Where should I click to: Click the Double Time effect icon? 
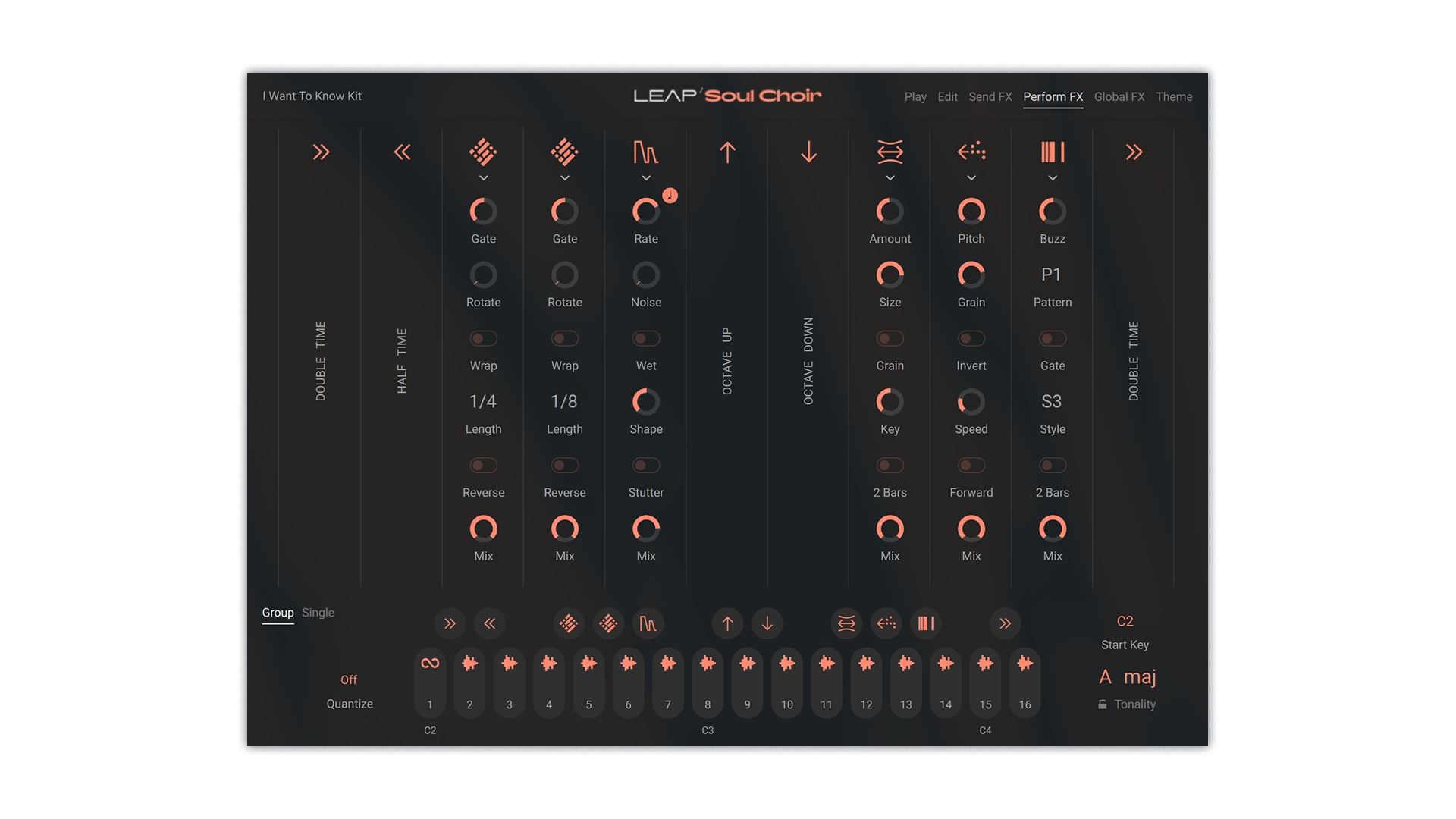pos(321,152)
